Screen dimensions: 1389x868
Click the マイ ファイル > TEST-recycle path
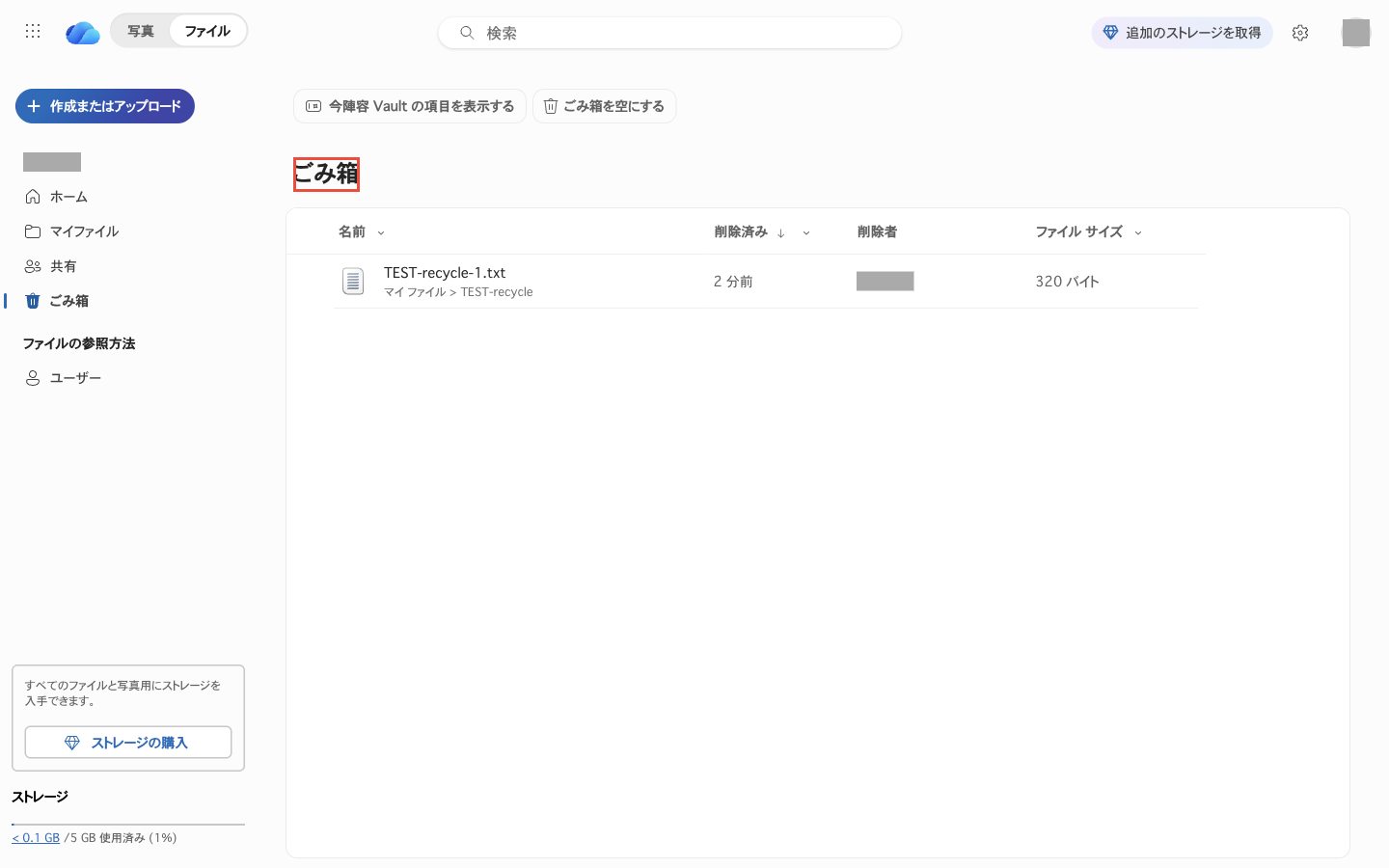458,292
